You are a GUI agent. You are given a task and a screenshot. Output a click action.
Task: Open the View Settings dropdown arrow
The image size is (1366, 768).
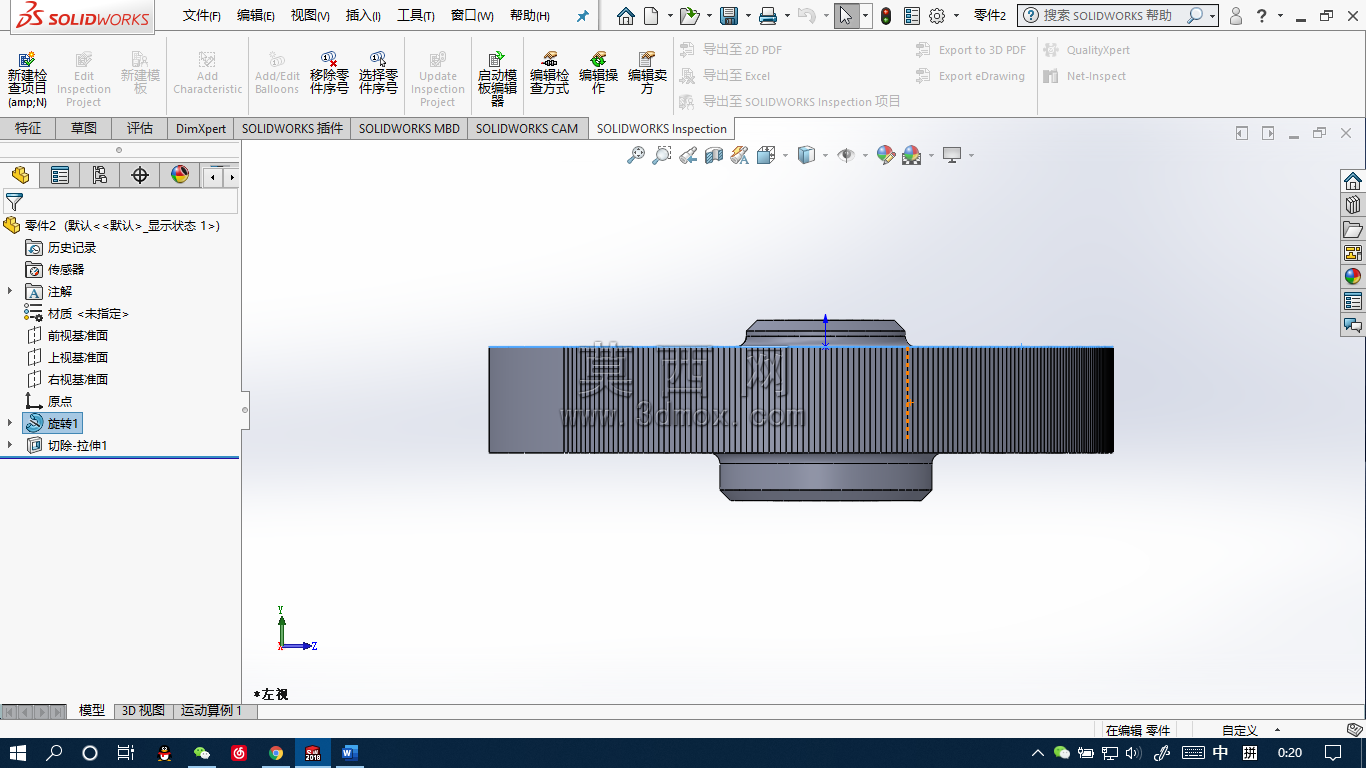pos(970,155)
